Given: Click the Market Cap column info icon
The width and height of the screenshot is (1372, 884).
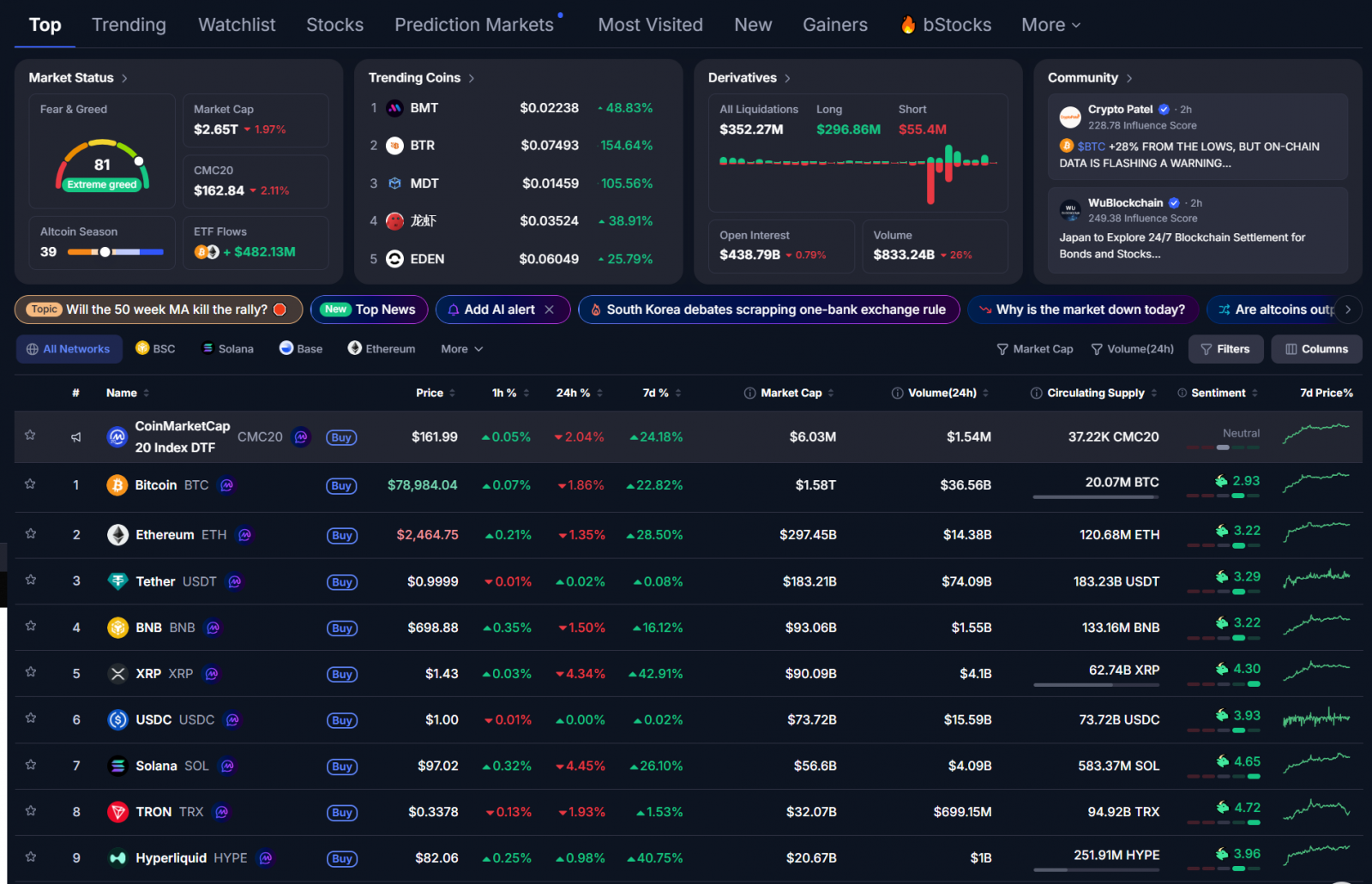Looking at the screenshot, I should [x=750, y=394].
